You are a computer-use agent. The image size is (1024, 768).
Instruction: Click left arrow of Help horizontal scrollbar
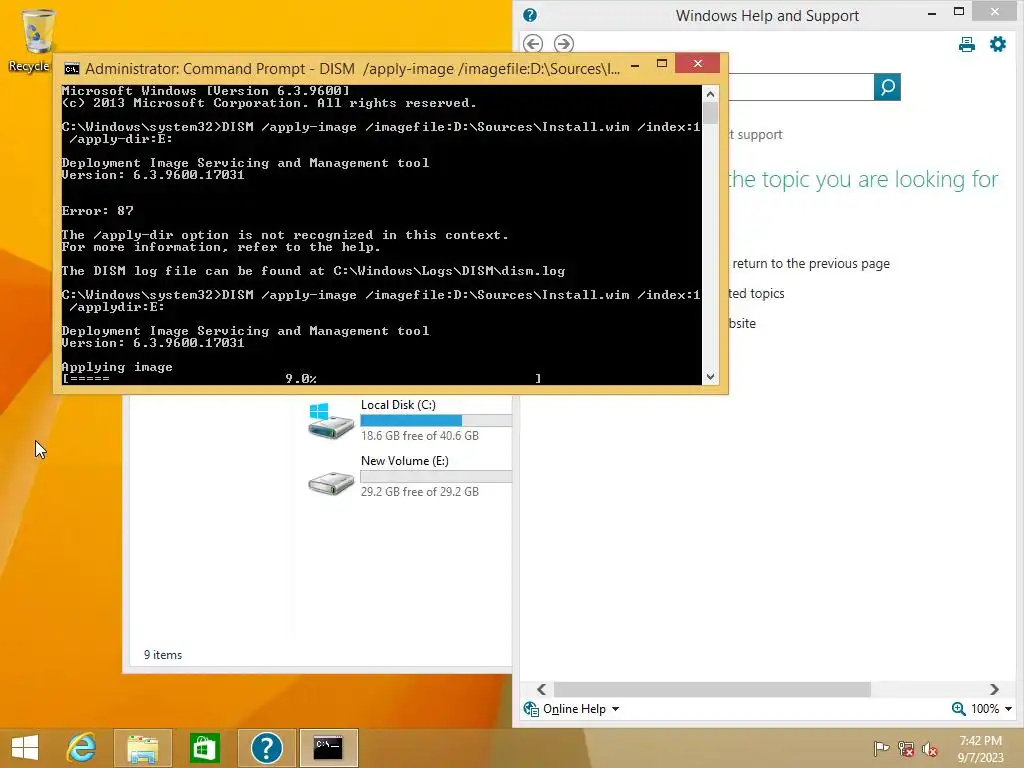pos(541,690)
